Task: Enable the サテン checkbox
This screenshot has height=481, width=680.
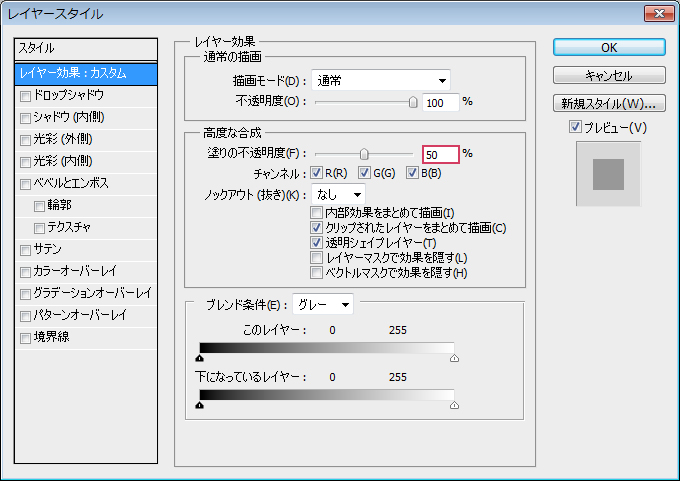Action: point(25,250)
